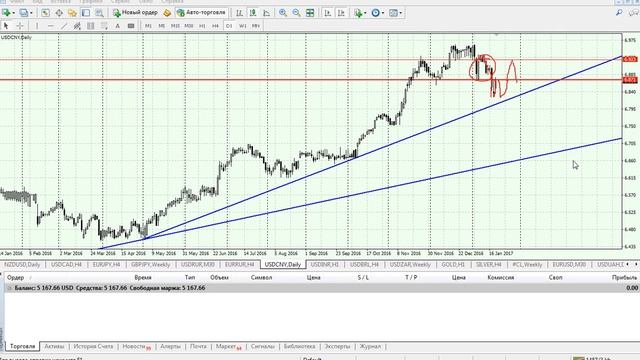Image resolution: width=640 pixels, height=360 pixels.
Task: Open the Indicators list icon
Action: [x=358, y=13]
